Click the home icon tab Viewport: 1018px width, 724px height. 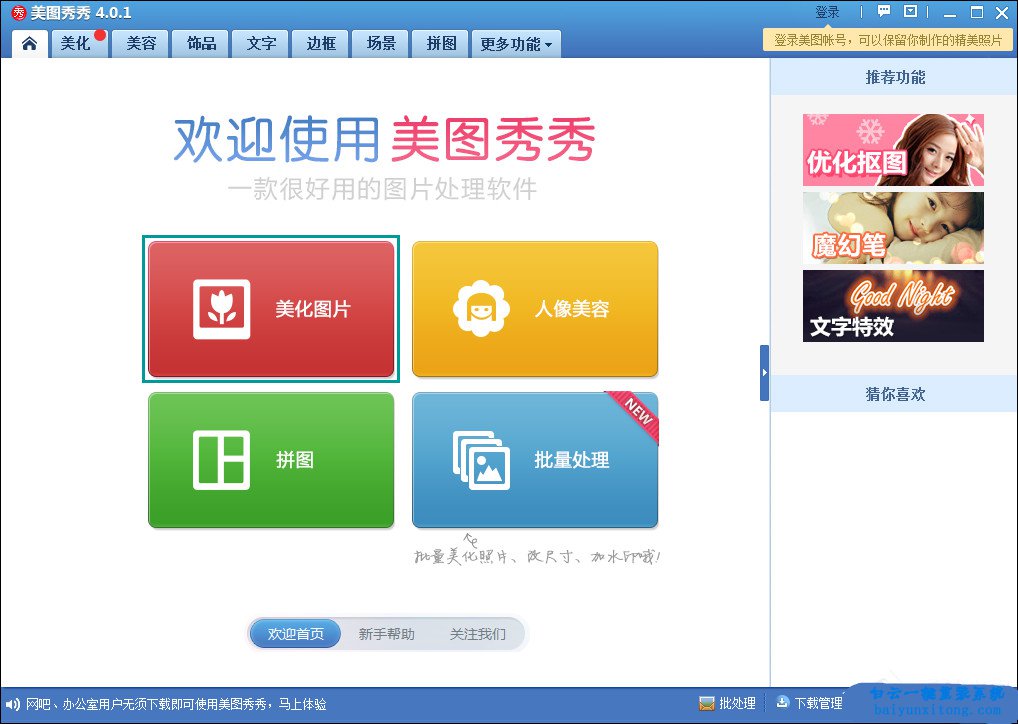click(x=29, y=44)
